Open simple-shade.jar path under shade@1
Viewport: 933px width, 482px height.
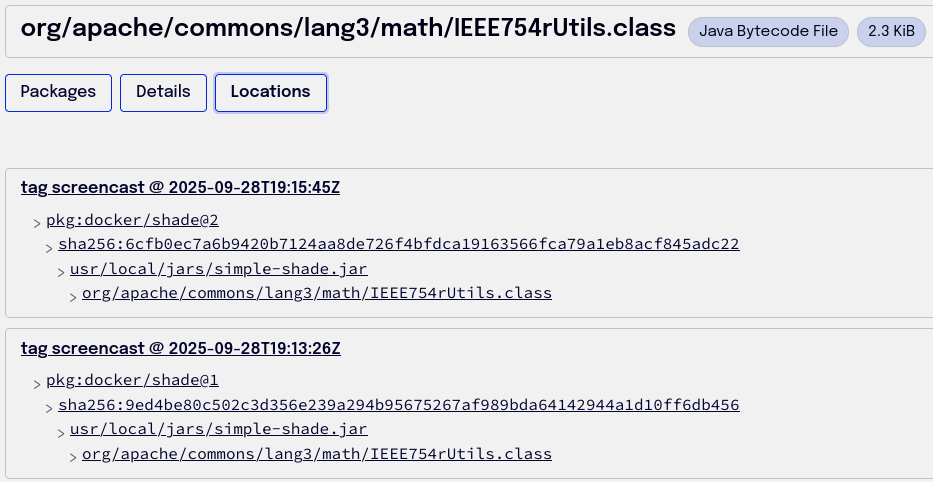click(x=218, y=430)
